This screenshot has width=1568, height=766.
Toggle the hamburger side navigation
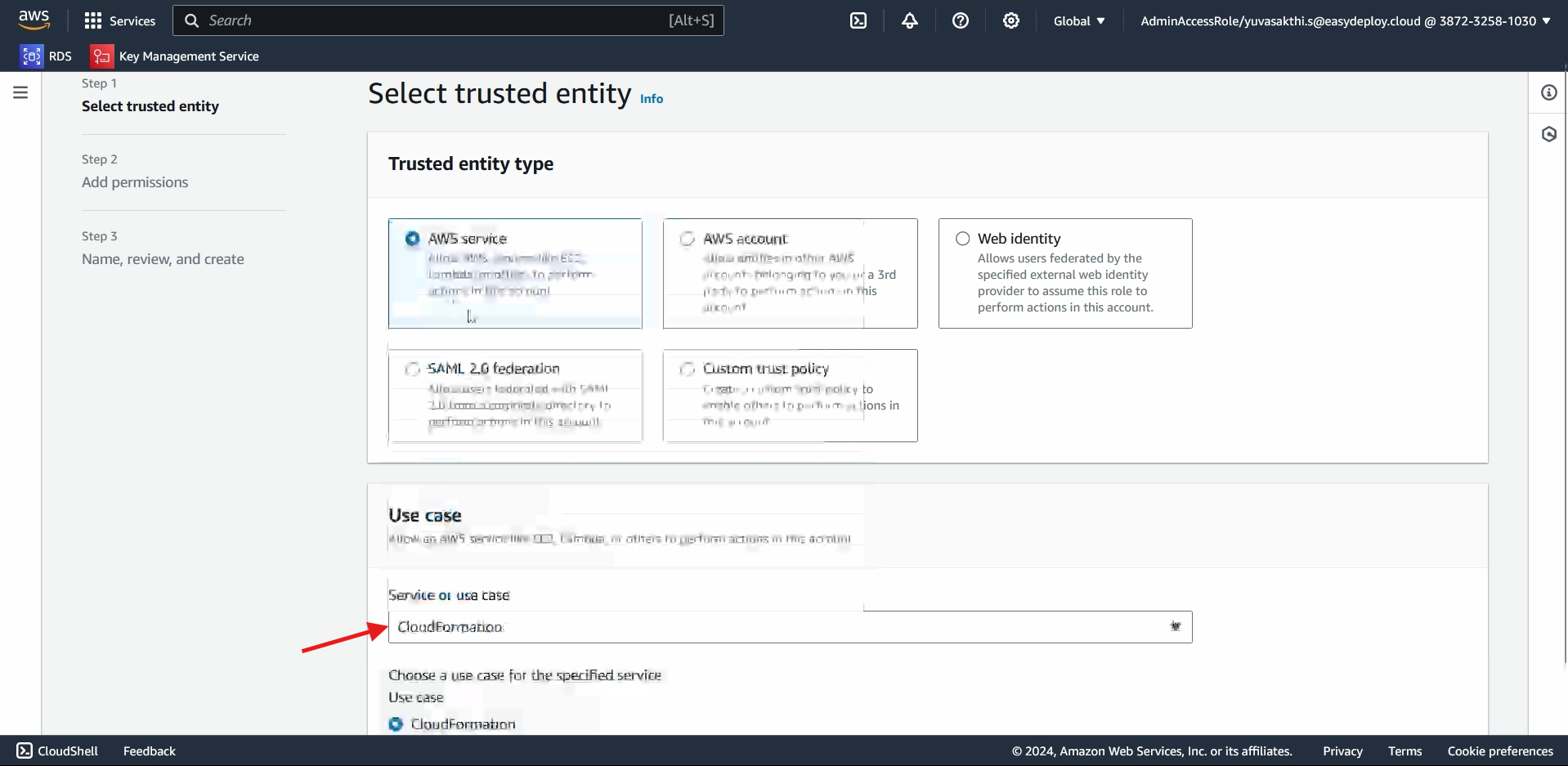pyautogui.click(x=20, y=92)
